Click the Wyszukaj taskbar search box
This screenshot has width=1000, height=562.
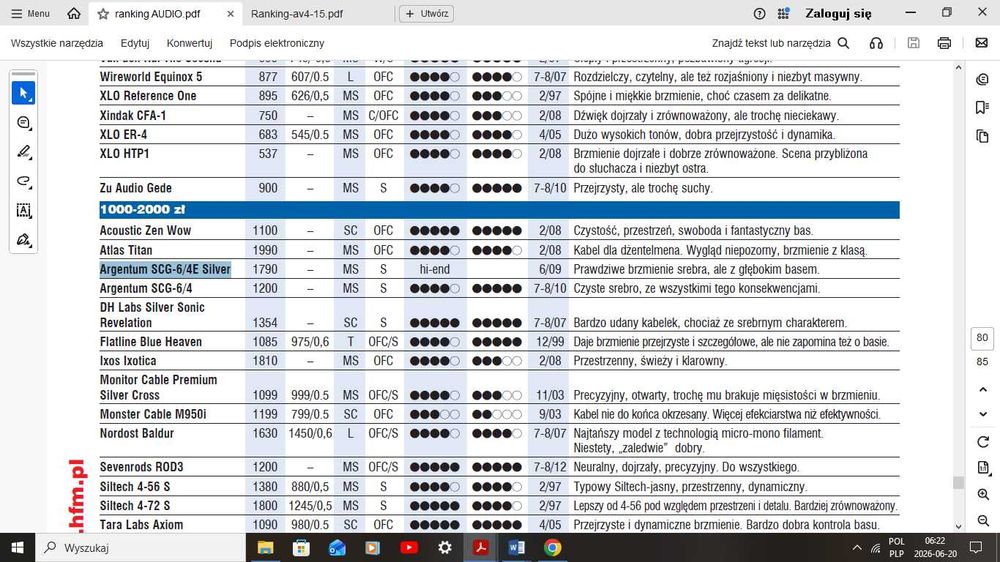140,547
